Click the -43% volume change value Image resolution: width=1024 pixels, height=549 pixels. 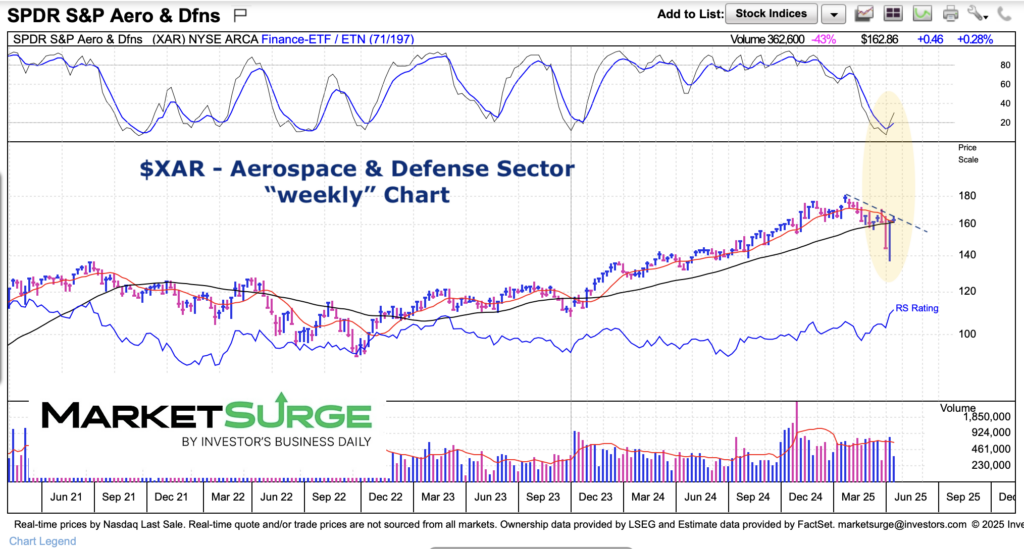pos(824,39)
